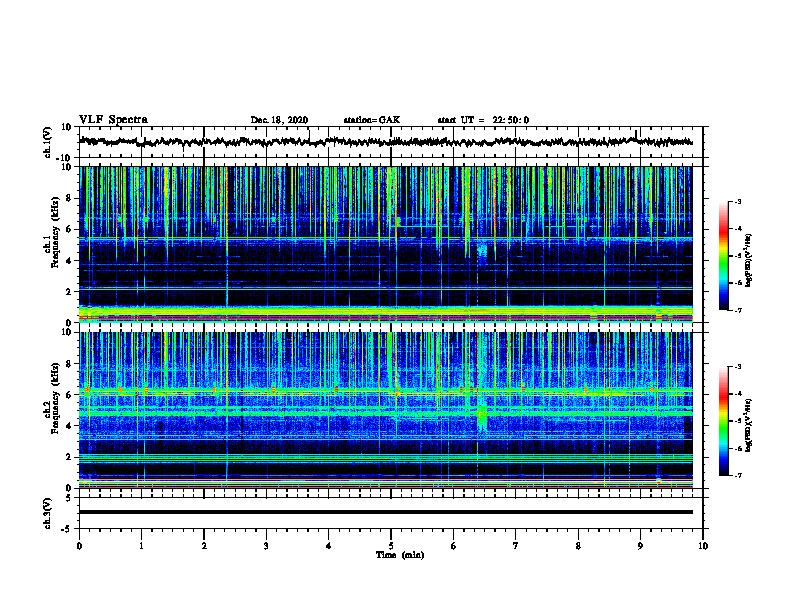Click the "VLF Spectra" title text
Viewport: 792px width, 612px height.
tap(113, 120)
